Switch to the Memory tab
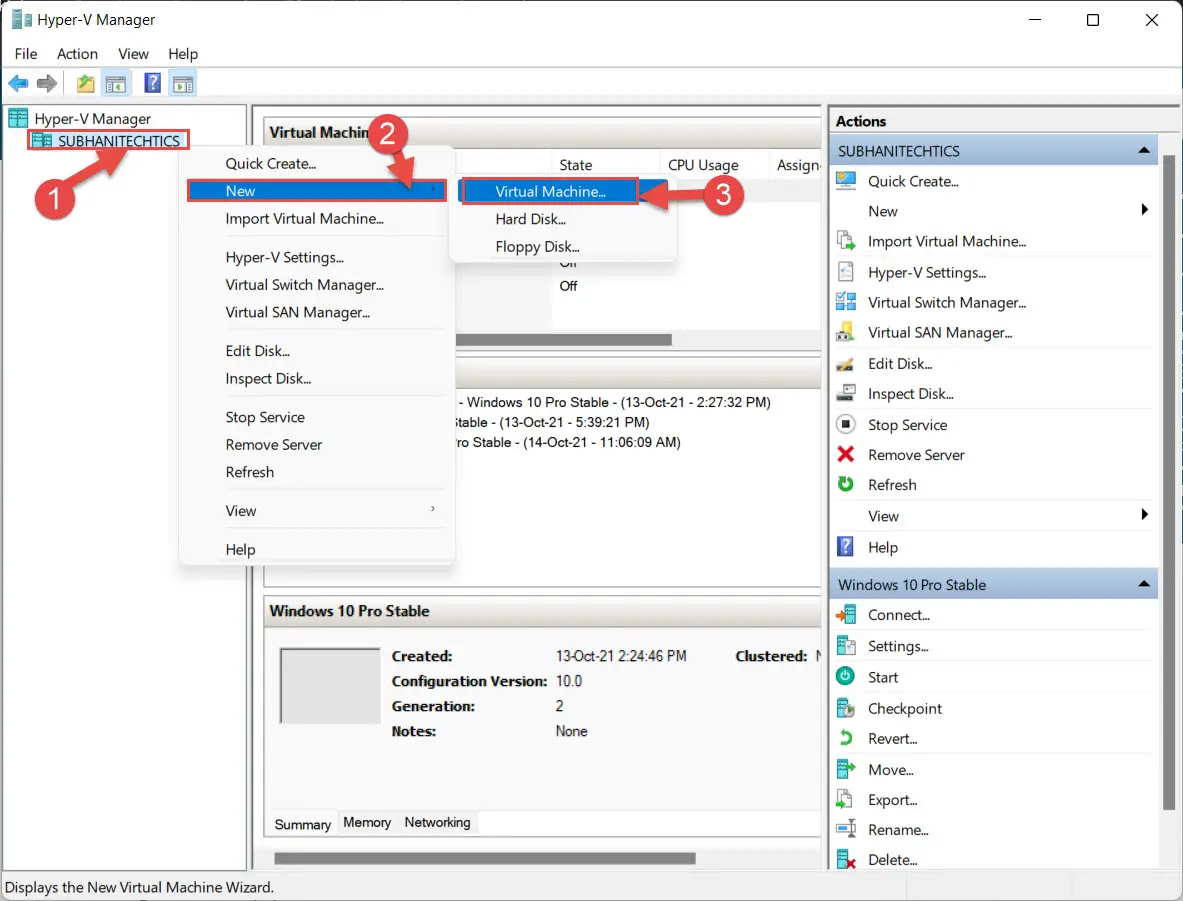 click(367, 822)
